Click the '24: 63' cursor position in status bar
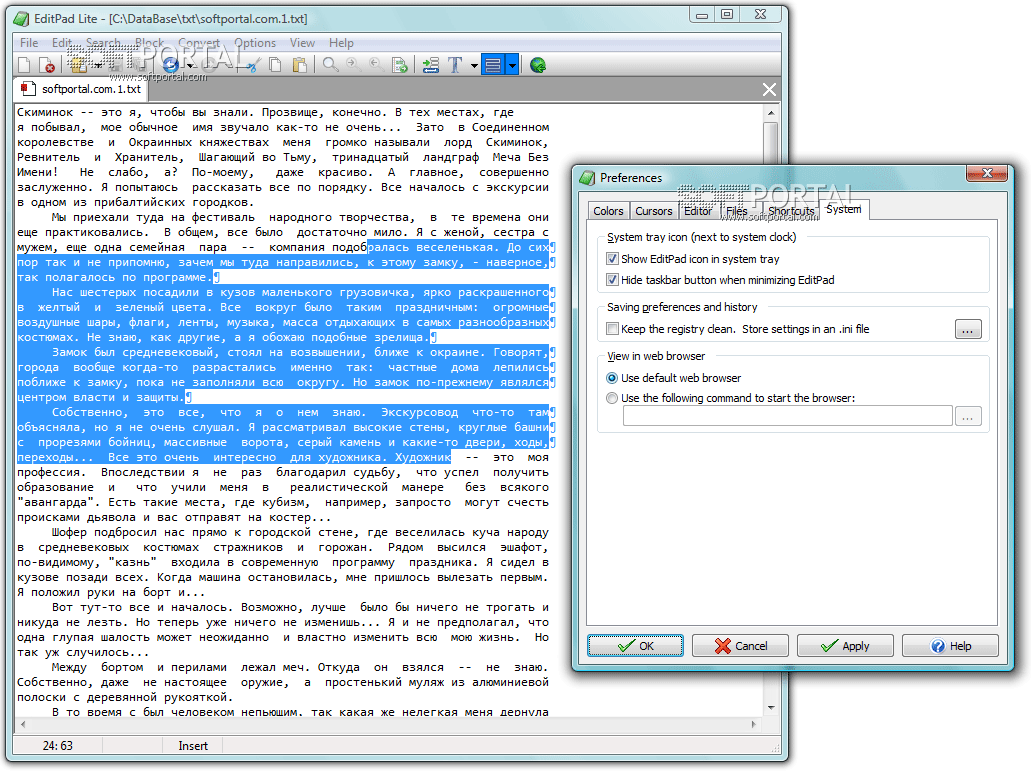 pos(58,746)
